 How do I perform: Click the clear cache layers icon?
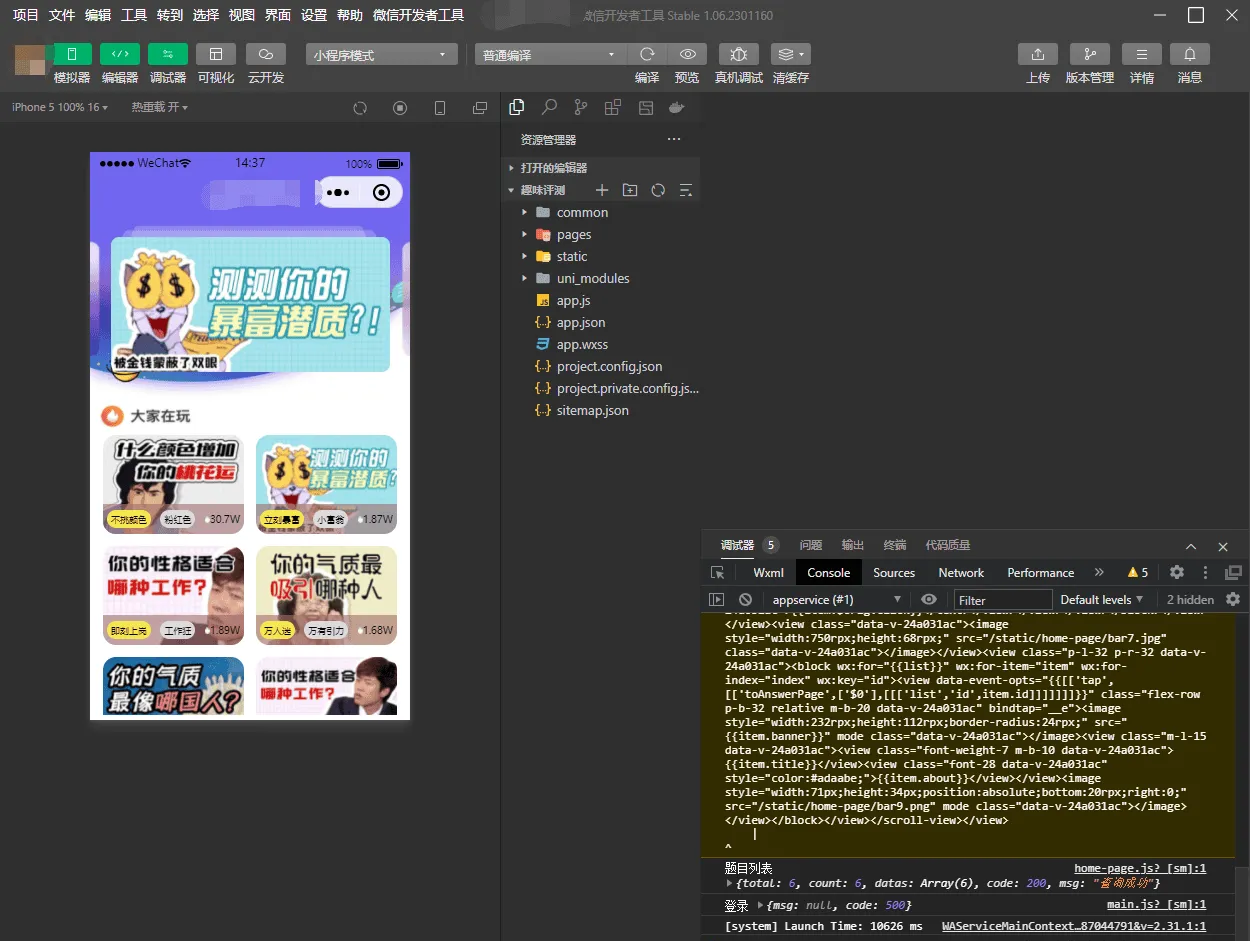pos(790,54)
